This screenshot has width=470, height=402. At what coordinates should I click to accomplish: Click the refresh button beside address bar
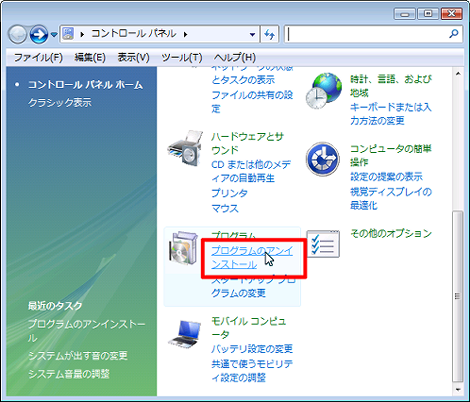[269, 34]
